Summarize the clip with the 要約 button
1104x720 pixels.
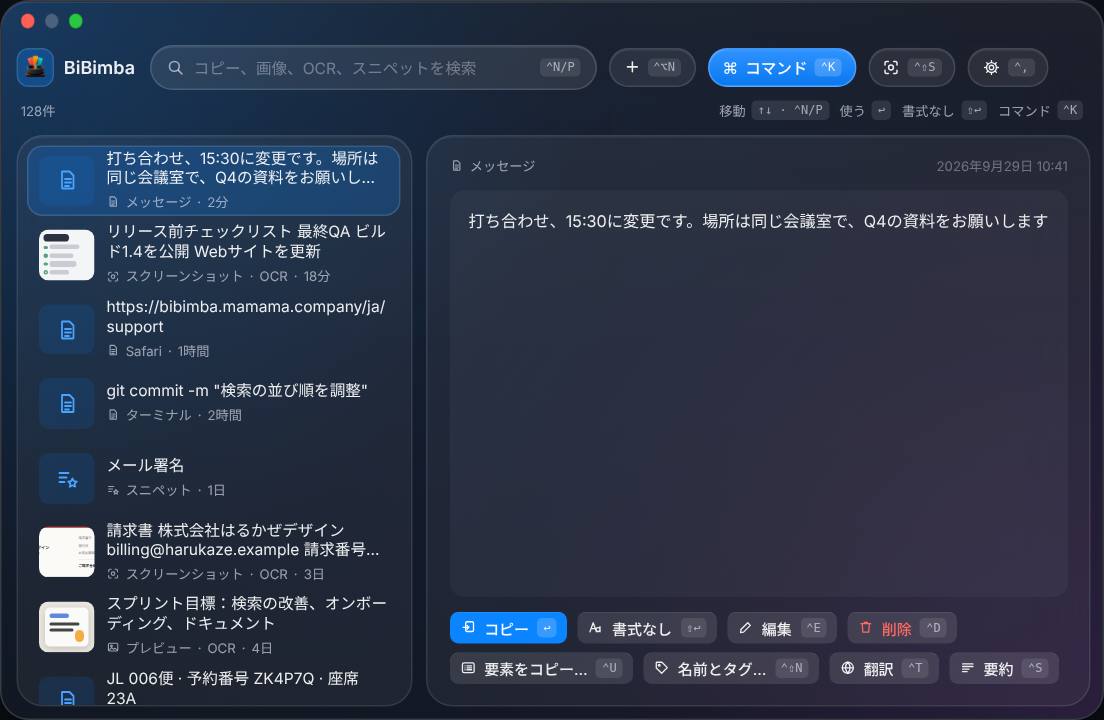click(1003, 668)
